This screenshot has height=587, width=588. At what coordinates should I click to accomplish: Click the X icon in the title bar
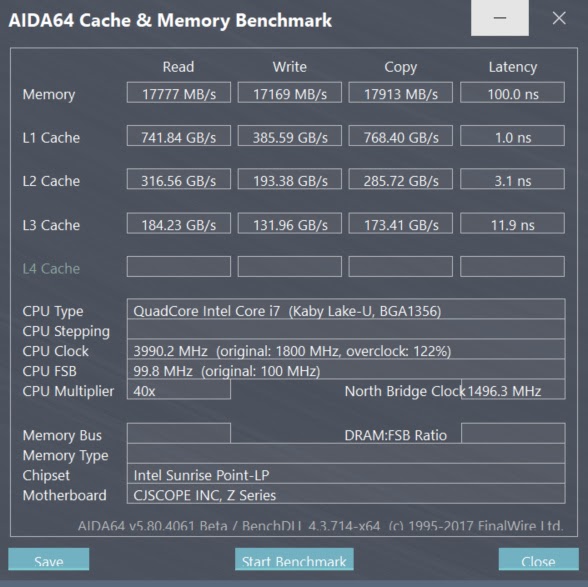(x=559, y=18)
